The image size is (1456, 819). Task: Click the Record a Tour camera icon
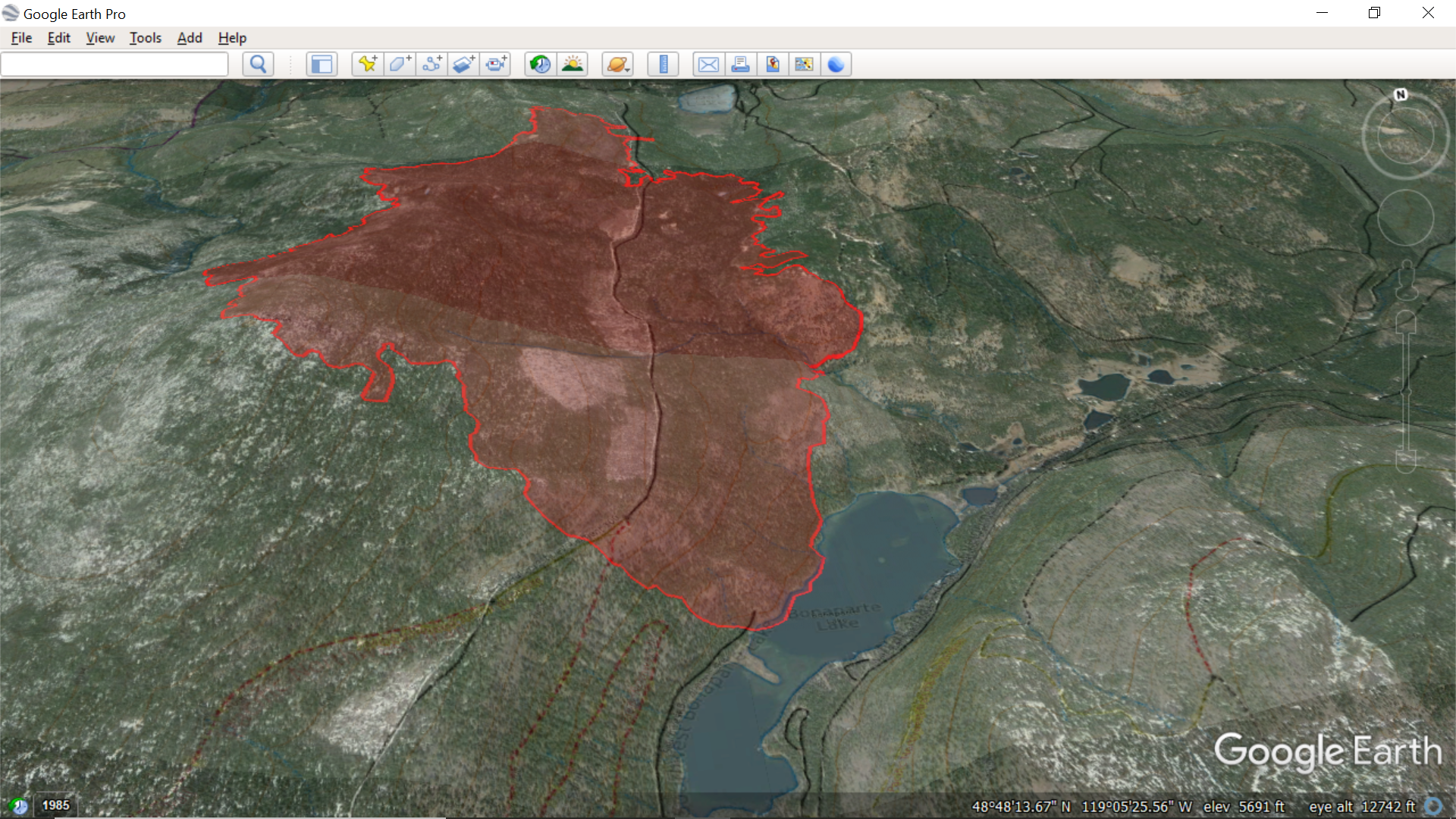click(x=496, y=64)
